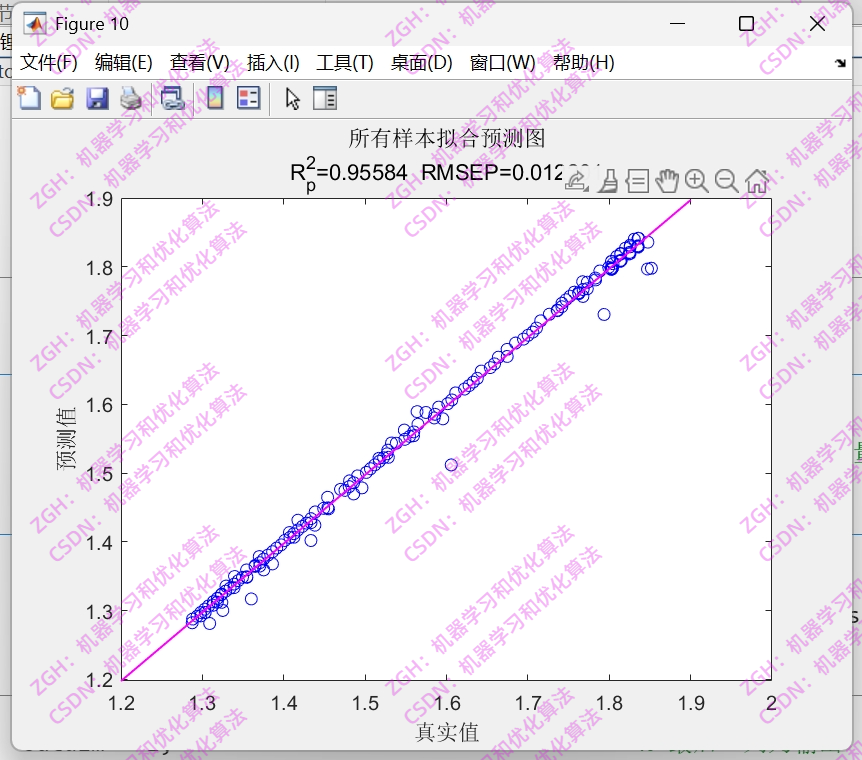
Task: Select the data brushing tool on axes
Action: (608, 181)
